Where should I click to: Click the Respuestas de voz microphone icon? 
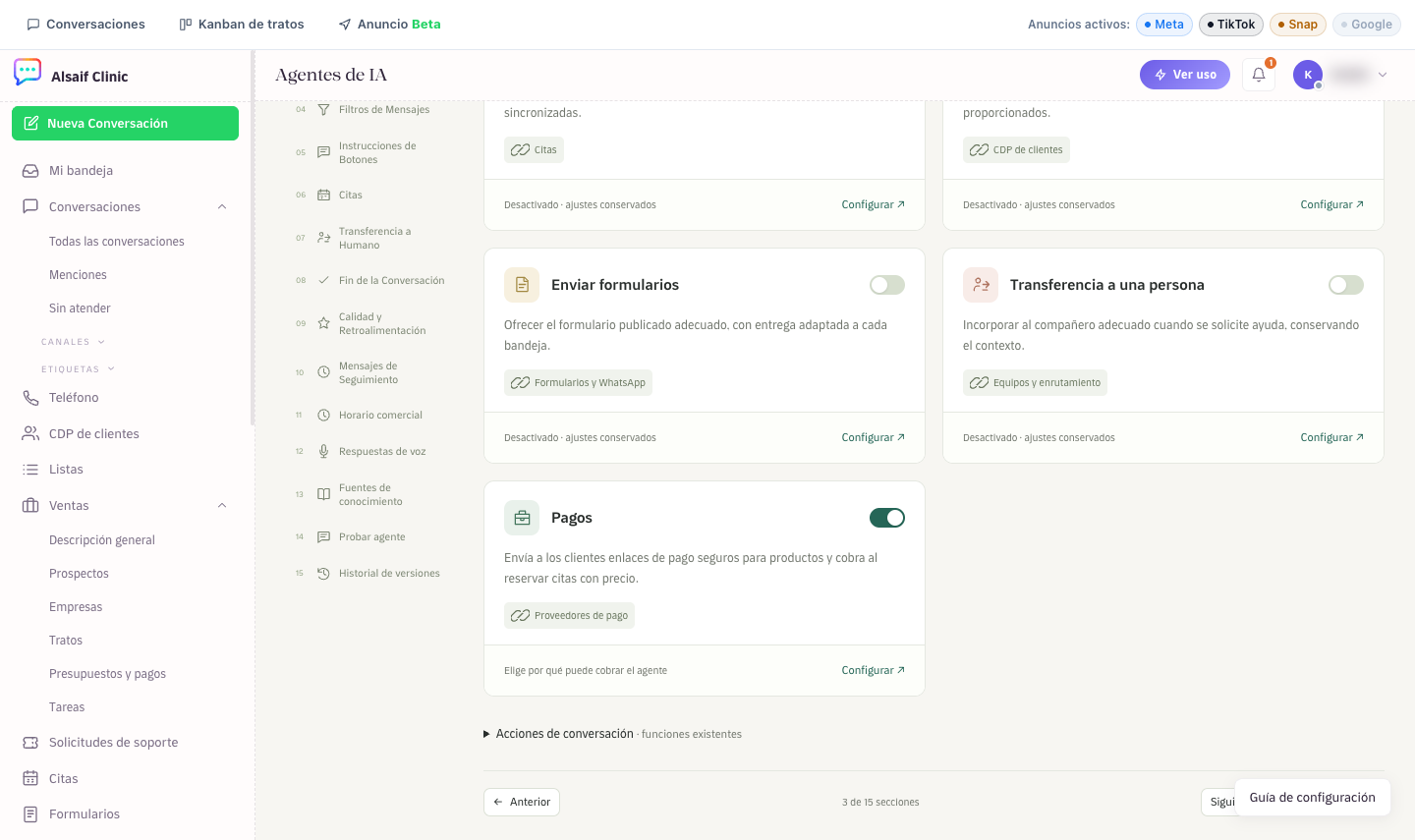(323, 452)
